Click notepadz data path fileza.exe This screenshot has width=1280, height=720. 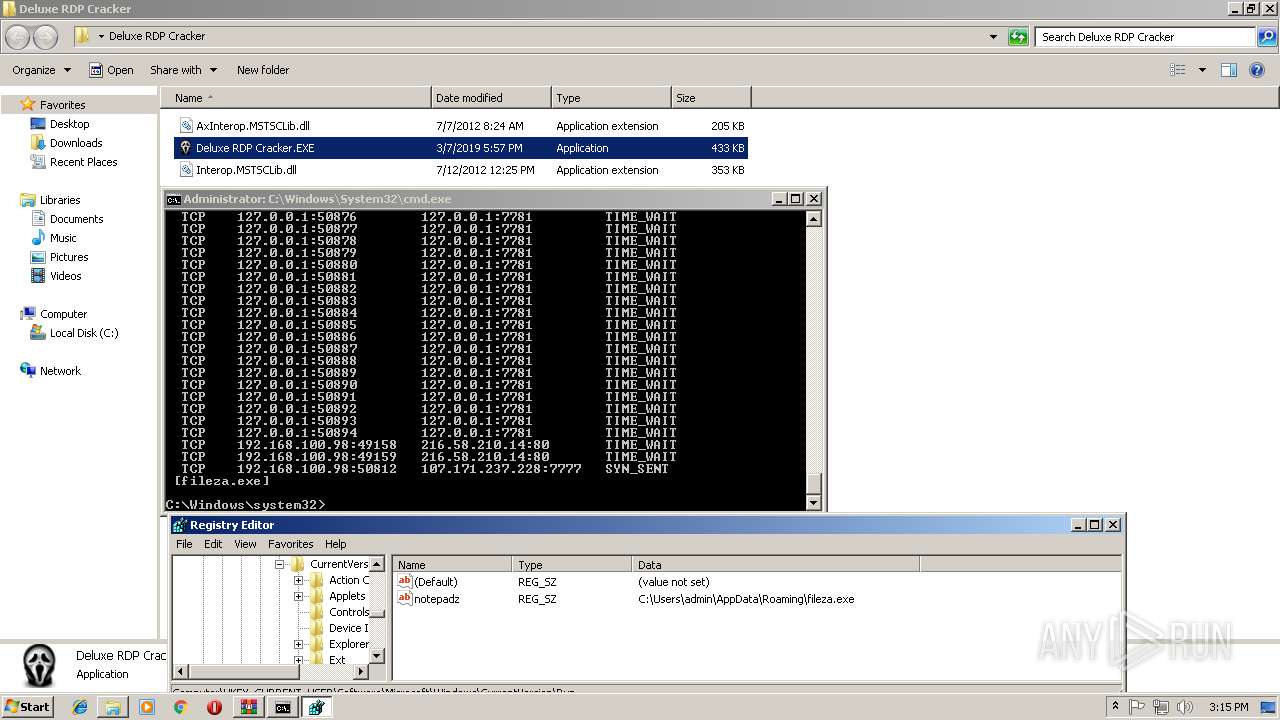746,599
